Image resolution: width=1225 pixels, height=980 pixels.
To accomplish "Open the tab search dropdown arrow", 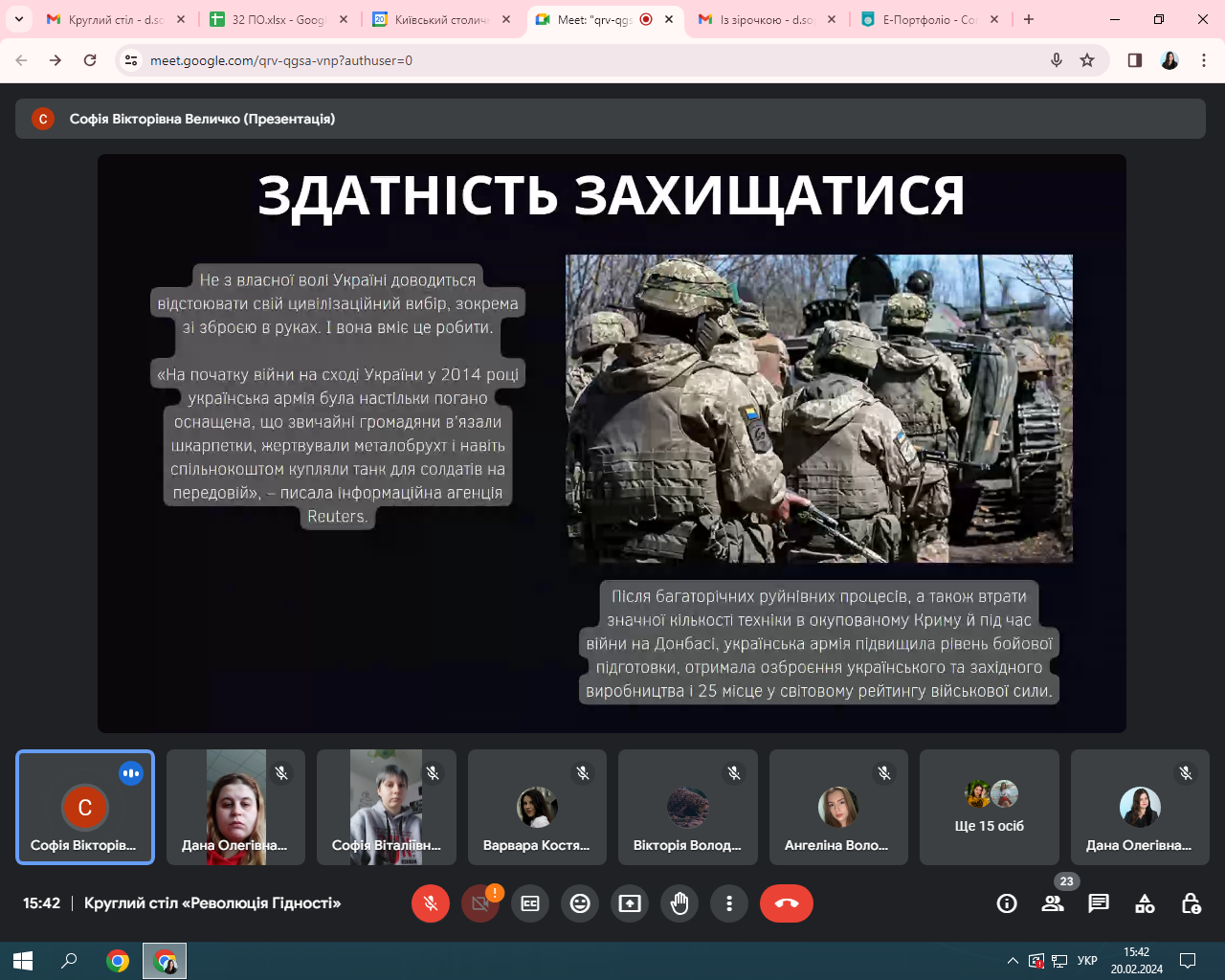I will (x=18, y=19).
